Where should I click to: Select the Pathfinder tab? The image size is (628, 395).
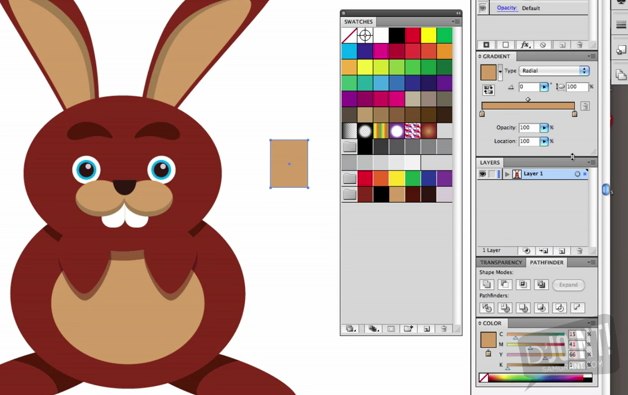546,262
